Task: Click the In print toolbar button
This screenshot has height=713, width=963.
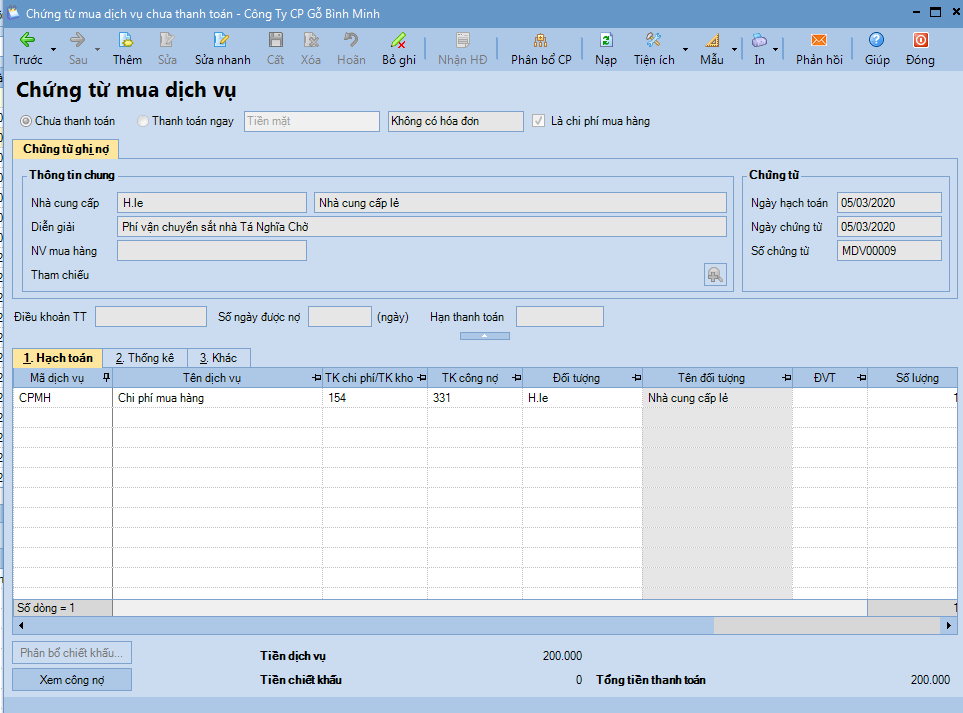Action: click(759, 47)
